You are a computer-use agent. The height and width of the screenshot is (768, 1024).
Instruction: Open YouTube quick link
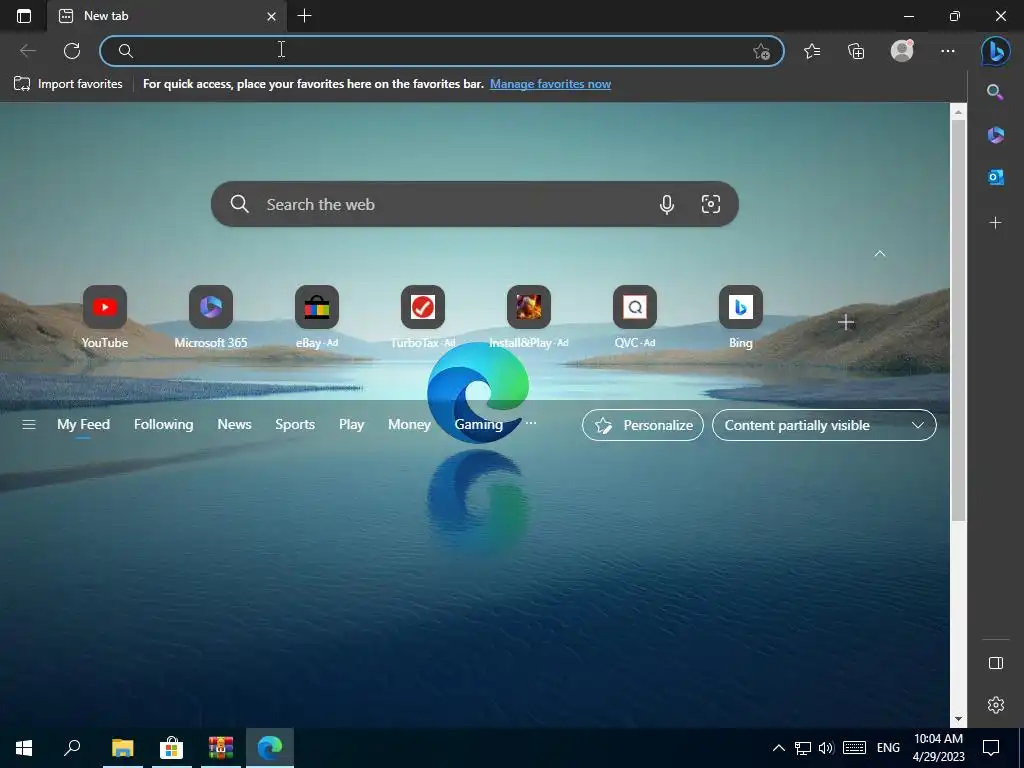[x=104, y=317]
